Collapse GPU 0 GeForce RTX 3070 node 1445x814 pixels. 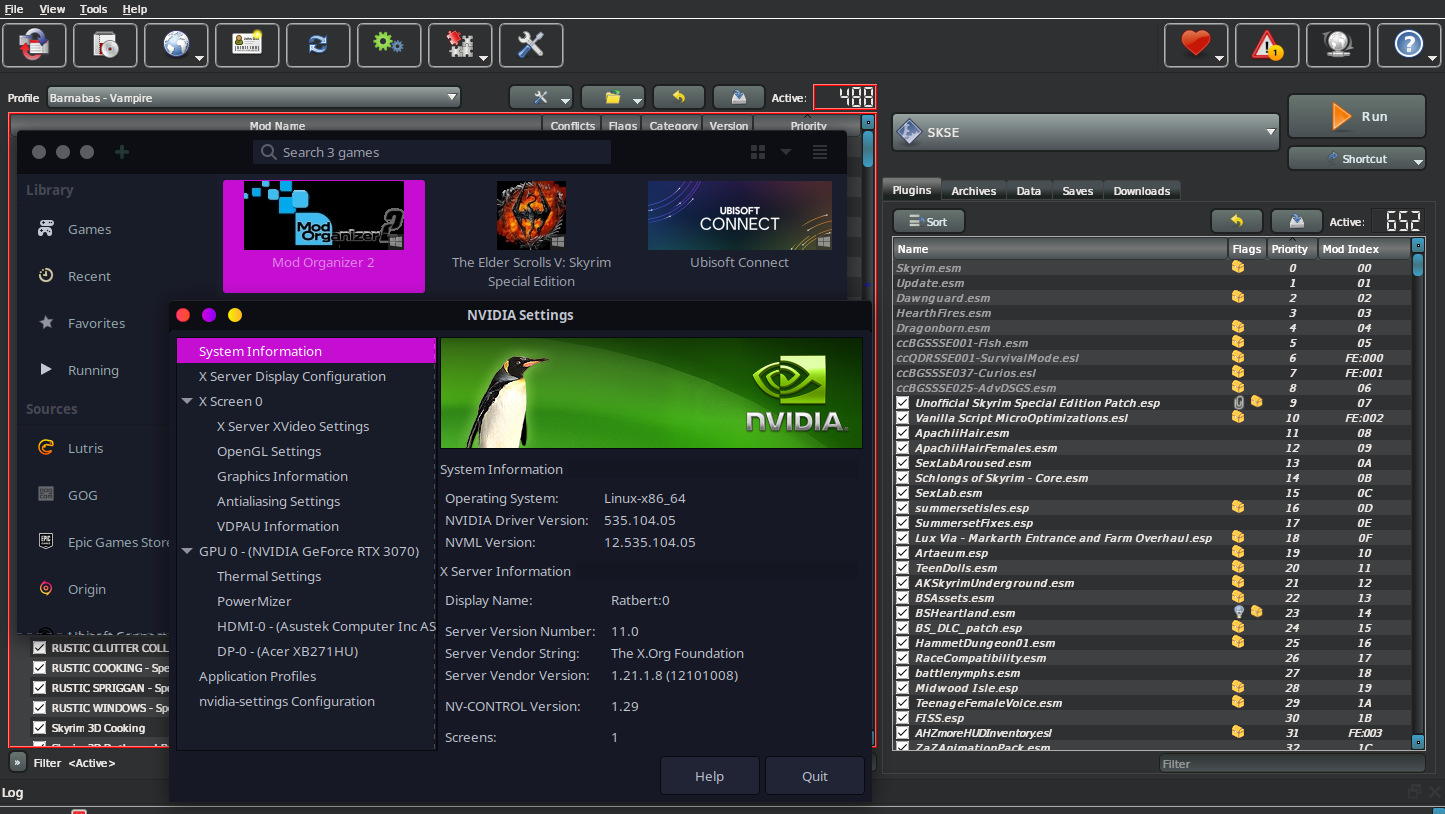tap(187, 551)
